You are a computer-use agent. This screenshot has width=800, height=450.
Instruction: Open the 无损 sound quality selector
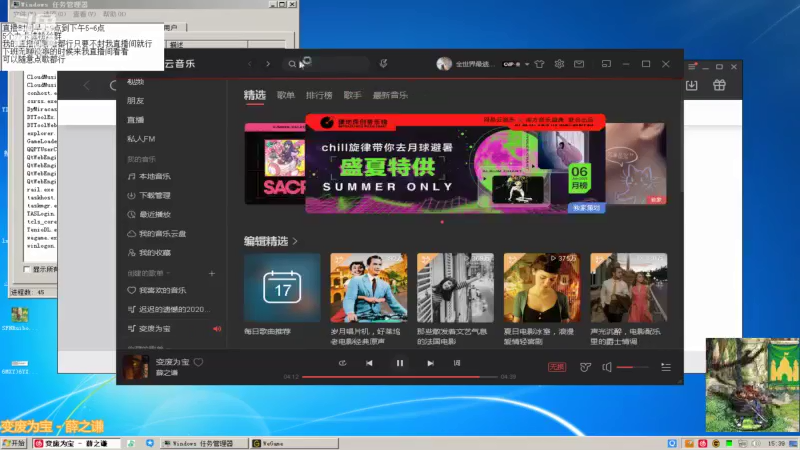(557, 366)
